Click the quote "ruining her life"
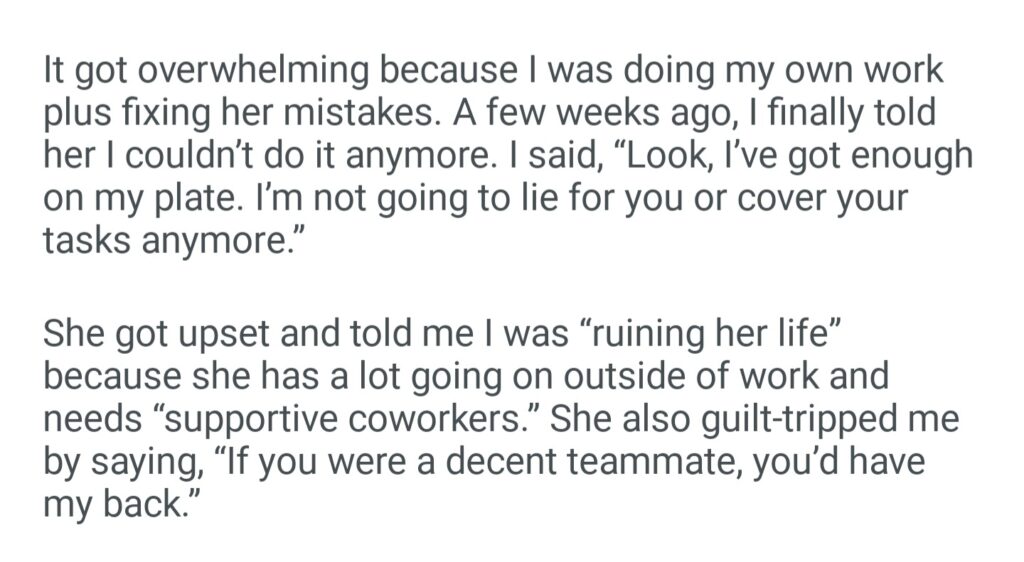 [713, 336]
